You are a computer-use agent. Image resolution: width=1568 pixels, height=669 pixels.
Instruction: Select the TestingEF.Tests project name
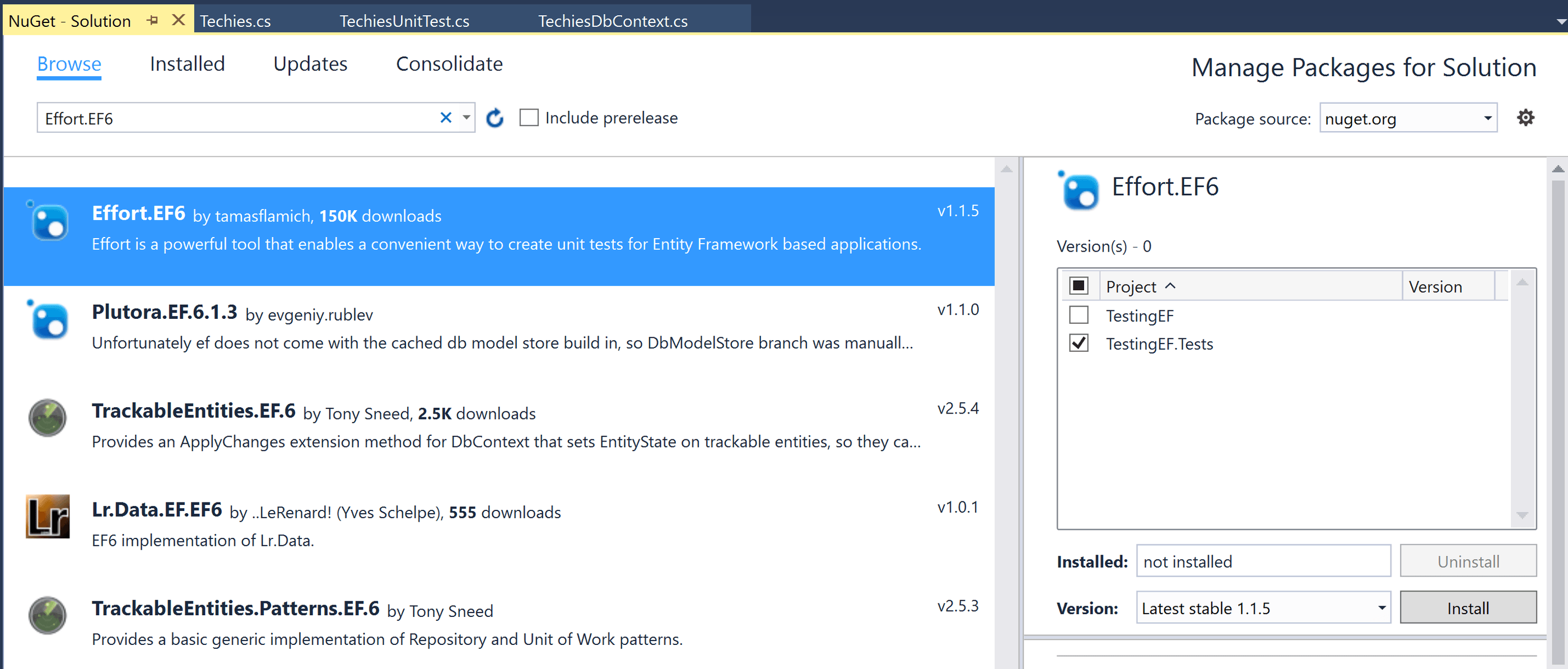pyautogui.click(x=1160, y=344)
